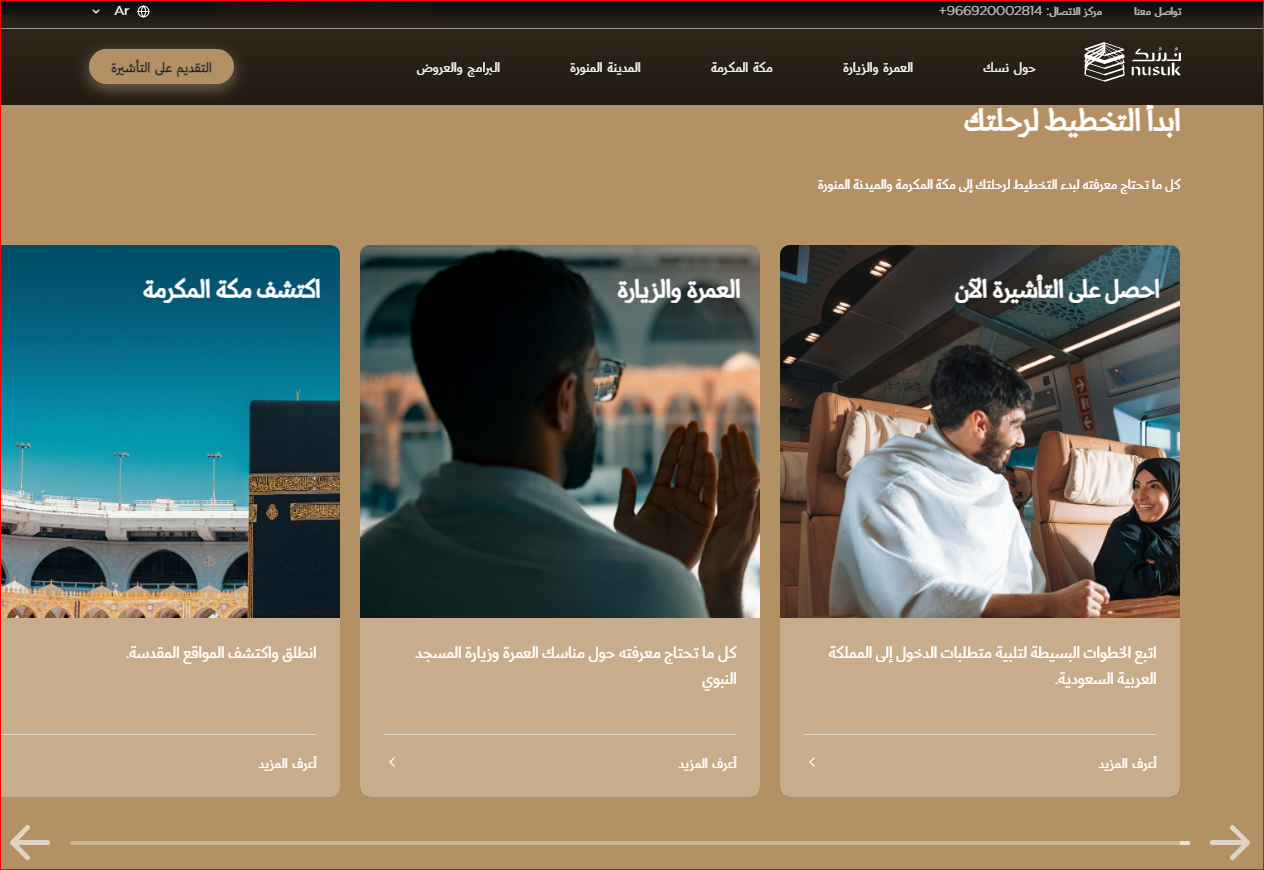Open the Ar language selector
Image resolution: width=1264 pixels, height=870 pixels.
click(122, 11)
